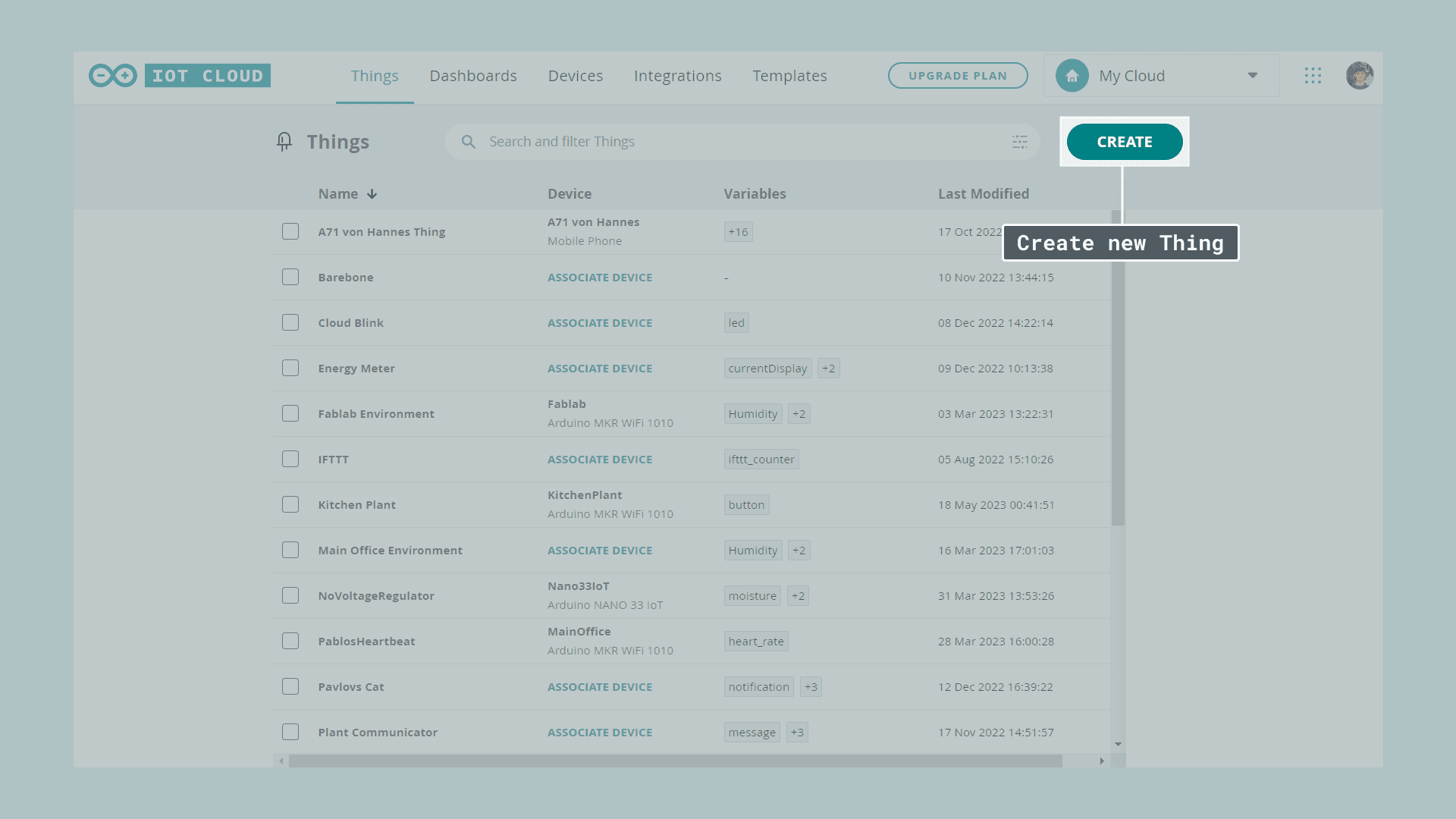
Task: Tick the checkbox for Kitchen Plant
Action: point(290,504)
